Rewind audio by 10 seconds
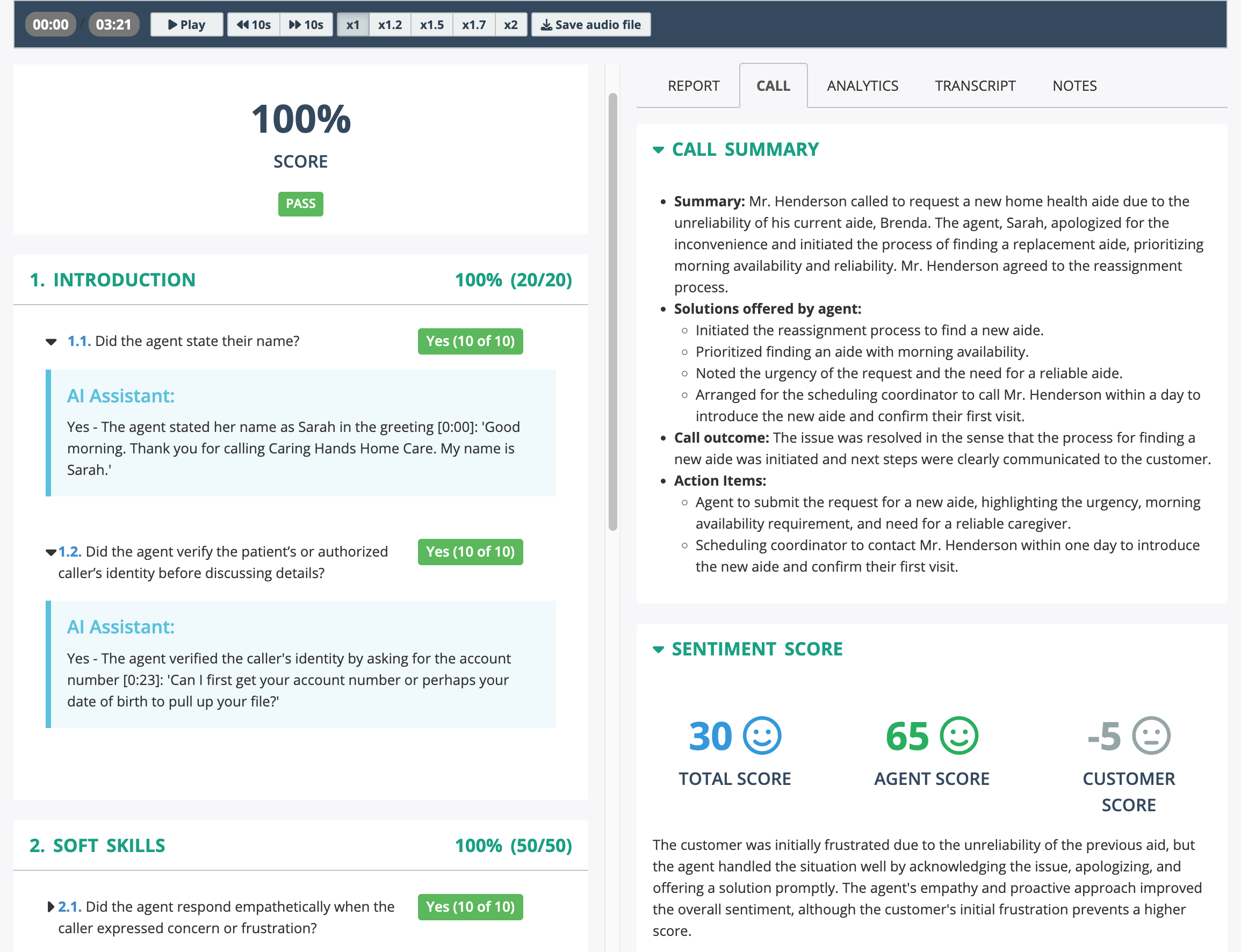 [253, 24]
